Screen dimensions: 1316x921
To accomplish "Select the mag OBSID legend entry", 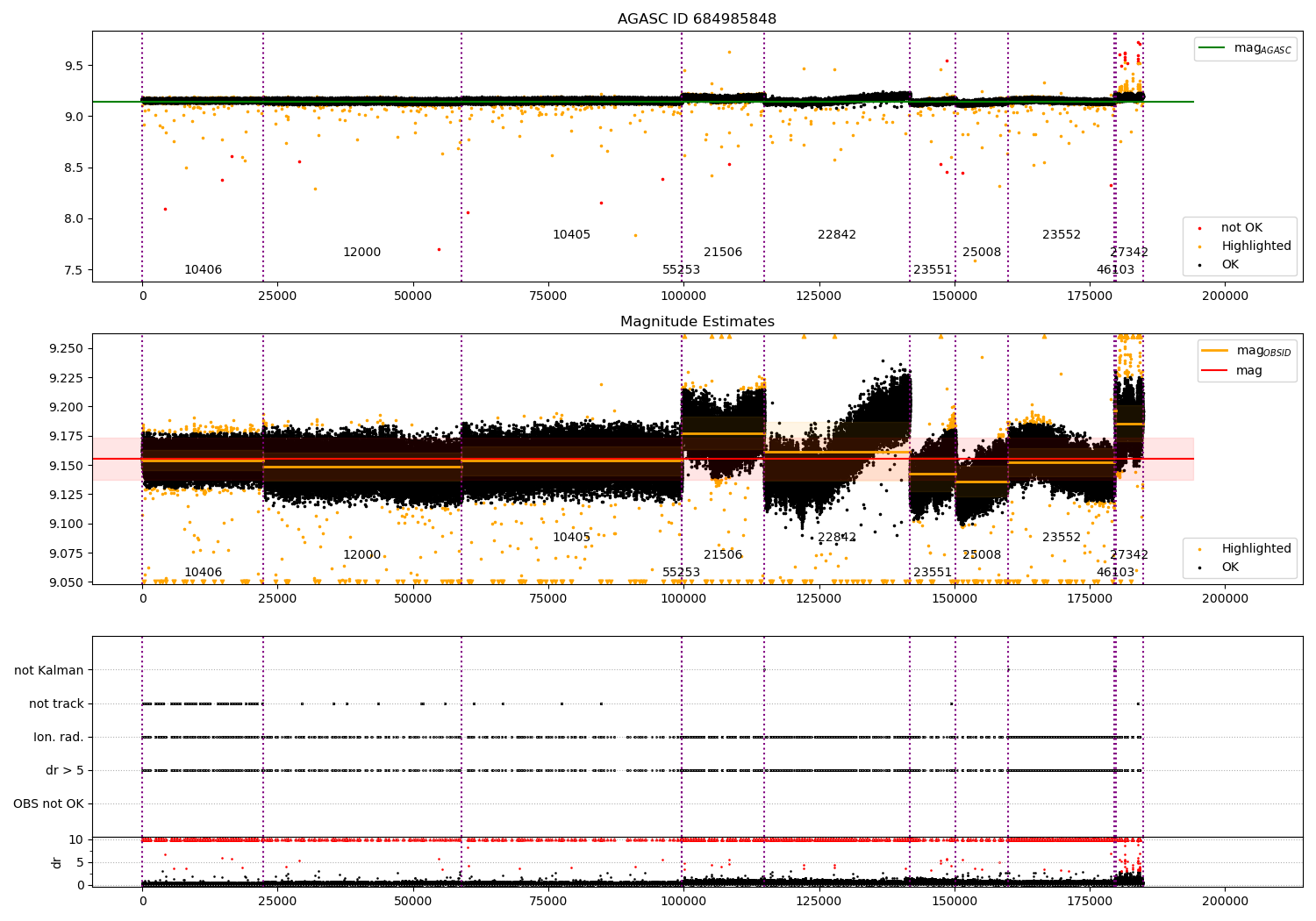I will (1247, 351).
